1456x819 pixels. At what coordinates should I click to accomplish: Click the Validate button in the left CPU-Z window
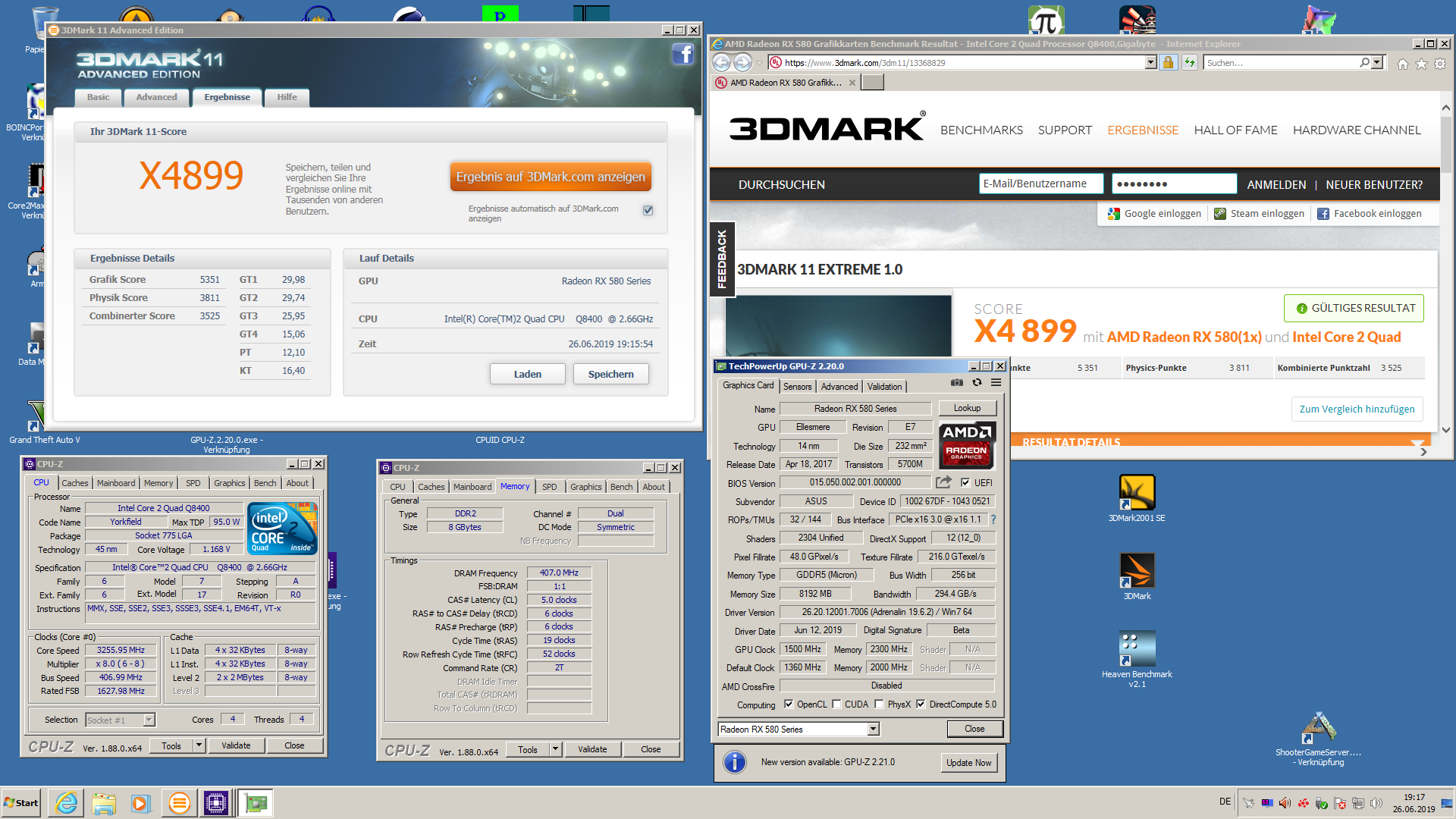click(x=236, y=745)
